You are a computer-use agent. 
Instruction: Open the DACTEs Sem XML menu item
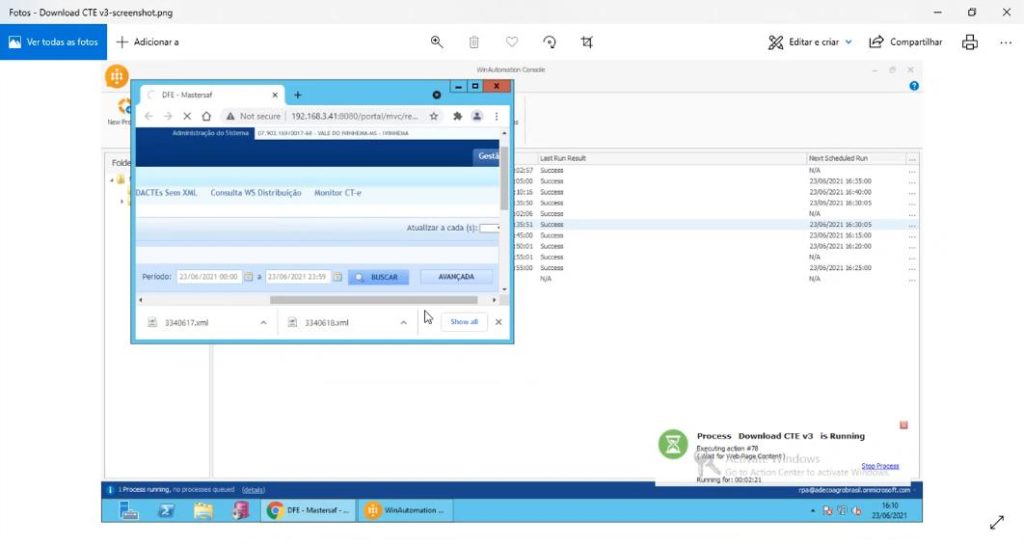point(167,193)
